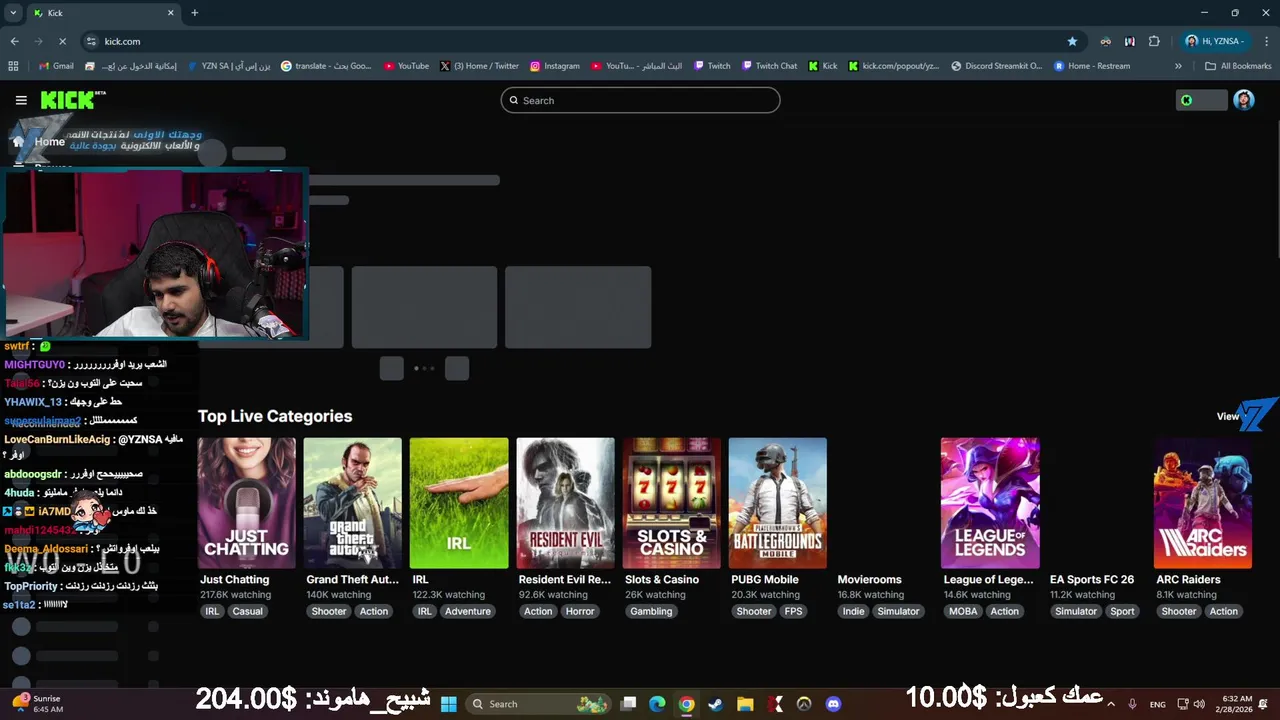Open Grand Theft Auto category thumbnail

[353, 503]
